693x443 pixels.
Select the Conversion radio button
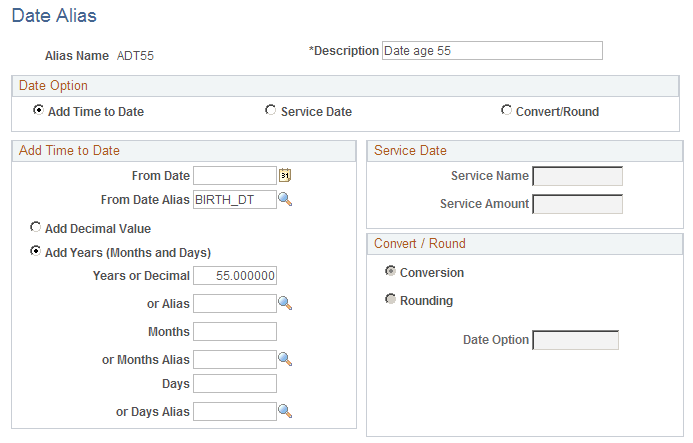pyautogui.click(x=390, y=272)
